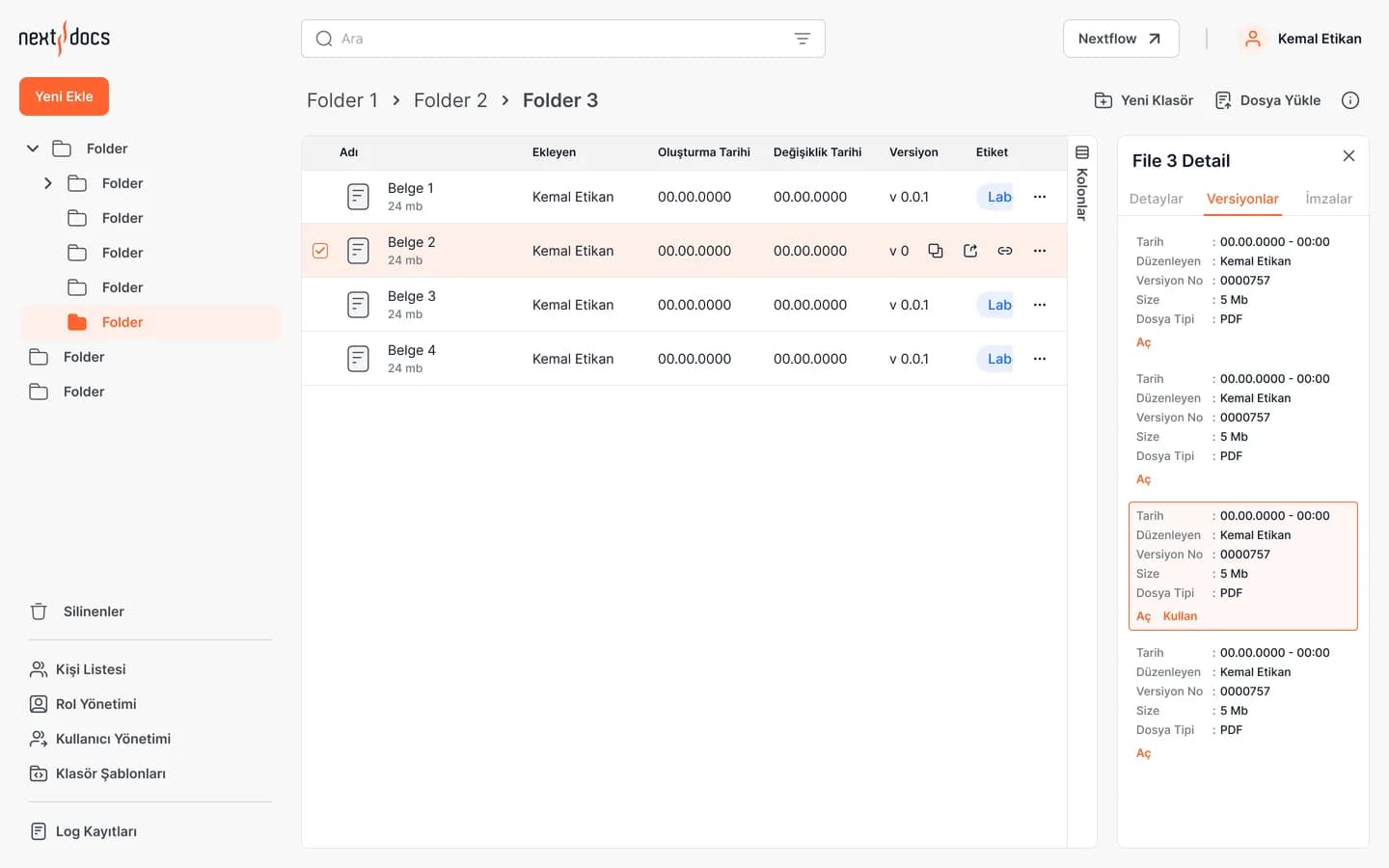
Task: Open the file named Belge 1
Action: 411,188
